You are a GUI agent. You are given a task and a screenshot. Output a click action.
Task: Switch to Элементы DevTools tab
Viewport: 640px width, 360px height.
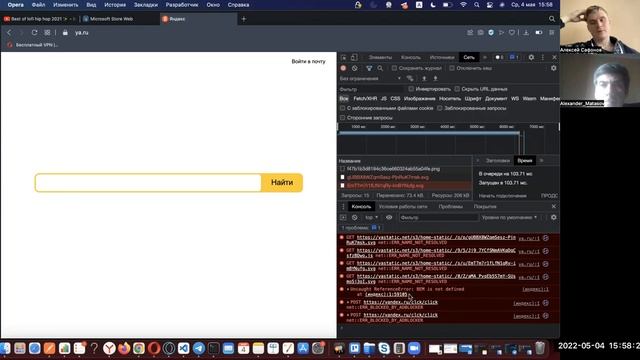380,58
